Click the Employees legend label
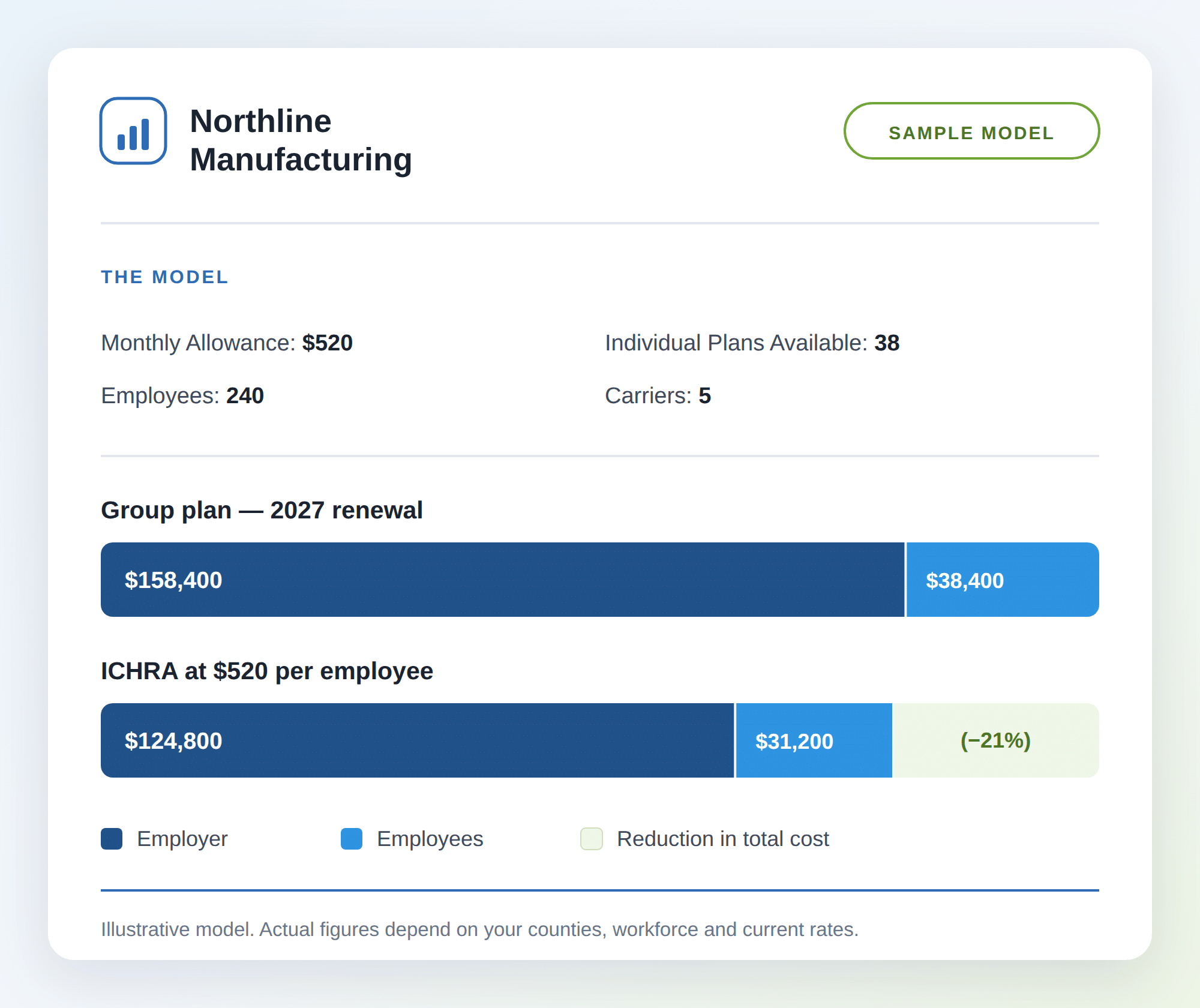1200x1008 pixels. [x=430, y=839]
